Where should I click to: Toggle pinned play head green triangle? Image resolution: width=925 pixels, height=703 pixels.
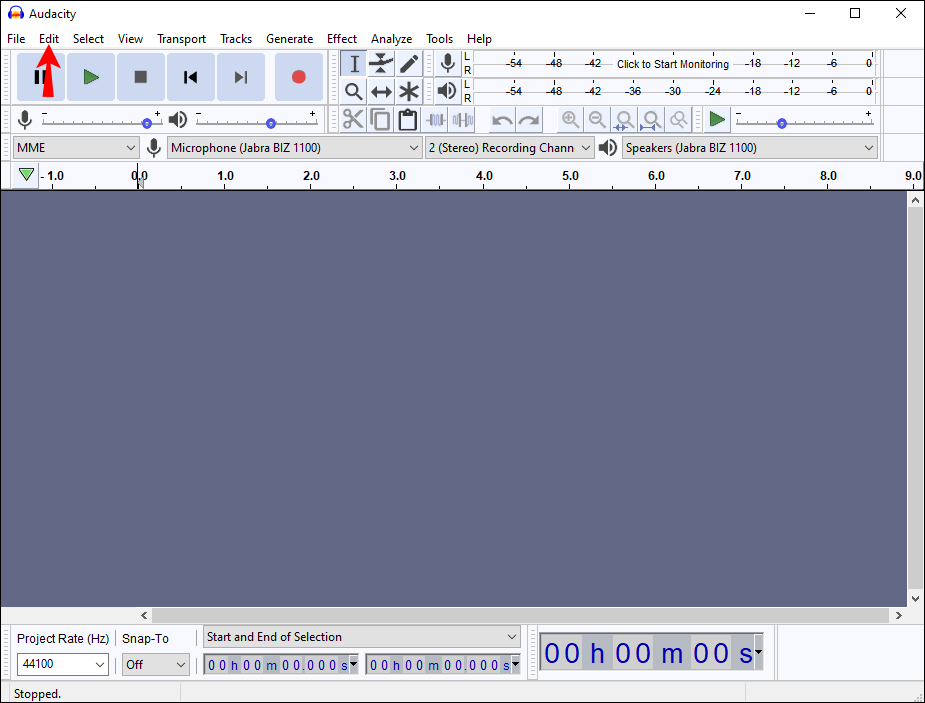point(27,175)
